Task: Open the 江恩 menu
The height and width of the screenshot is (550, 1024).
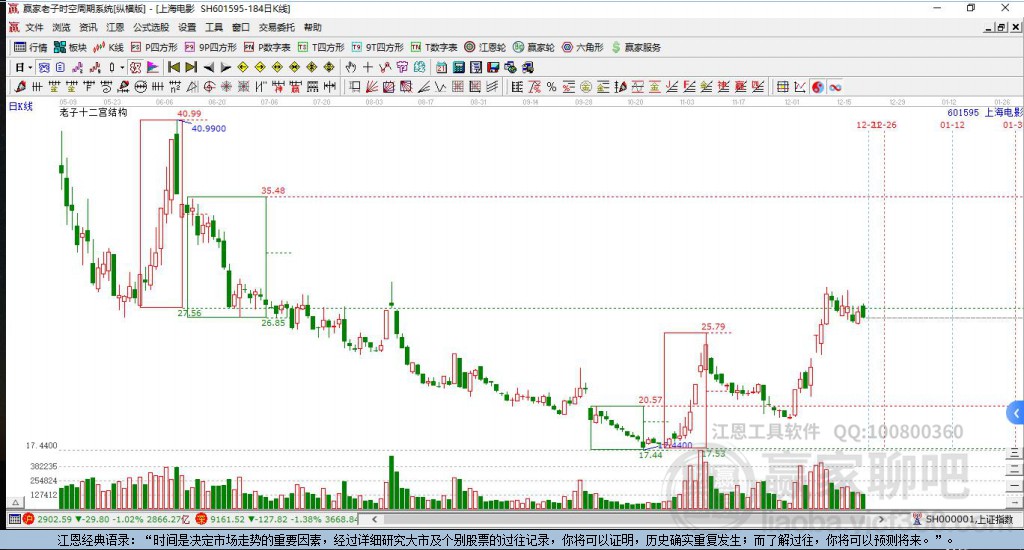Action: [115, 27]
